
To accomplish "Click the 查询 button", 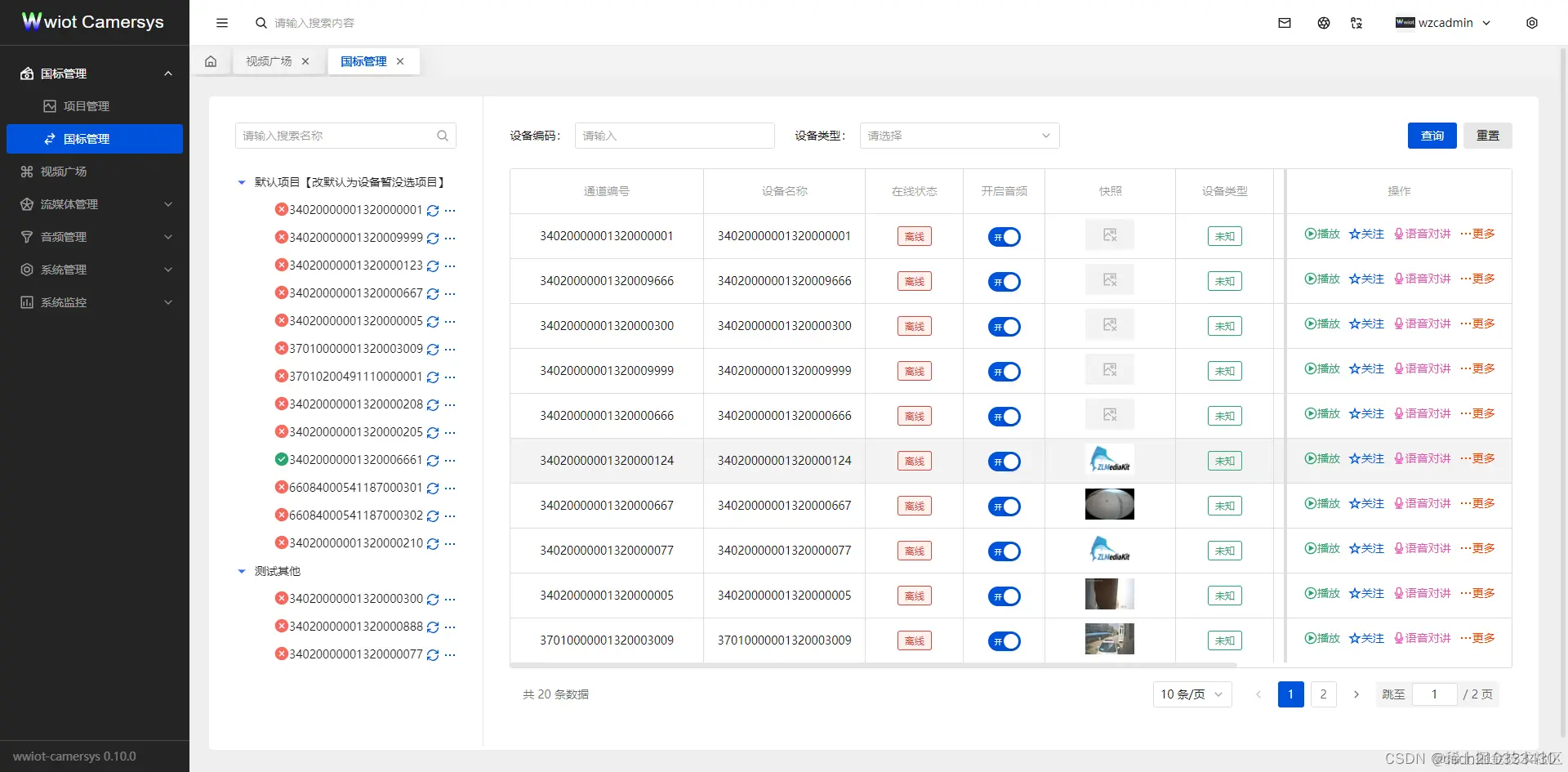I will (x=1432, y=136).
